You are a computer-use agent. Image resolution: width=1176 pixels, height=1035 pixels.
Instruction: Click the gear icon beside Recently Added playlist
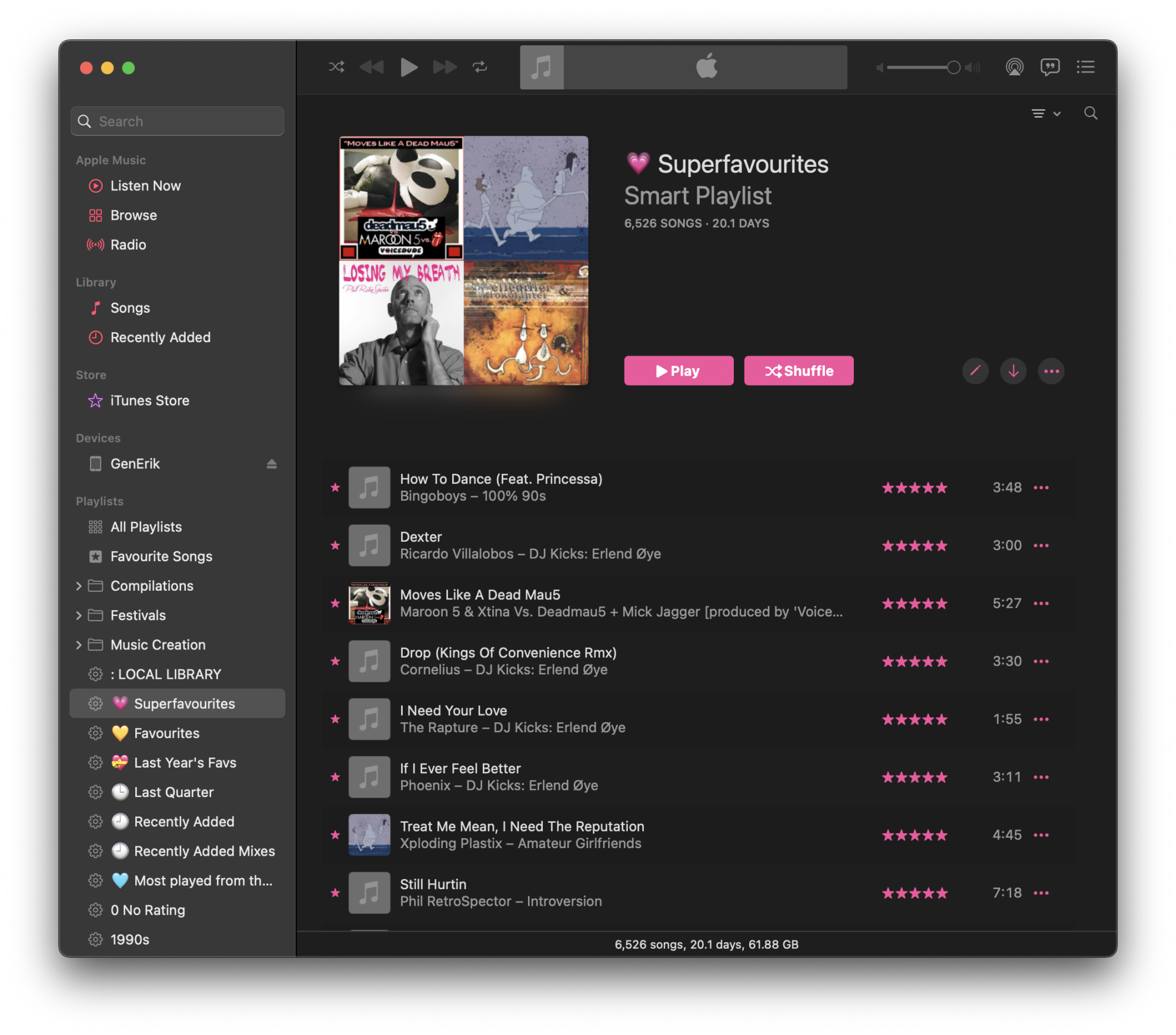tap(95, 822)
